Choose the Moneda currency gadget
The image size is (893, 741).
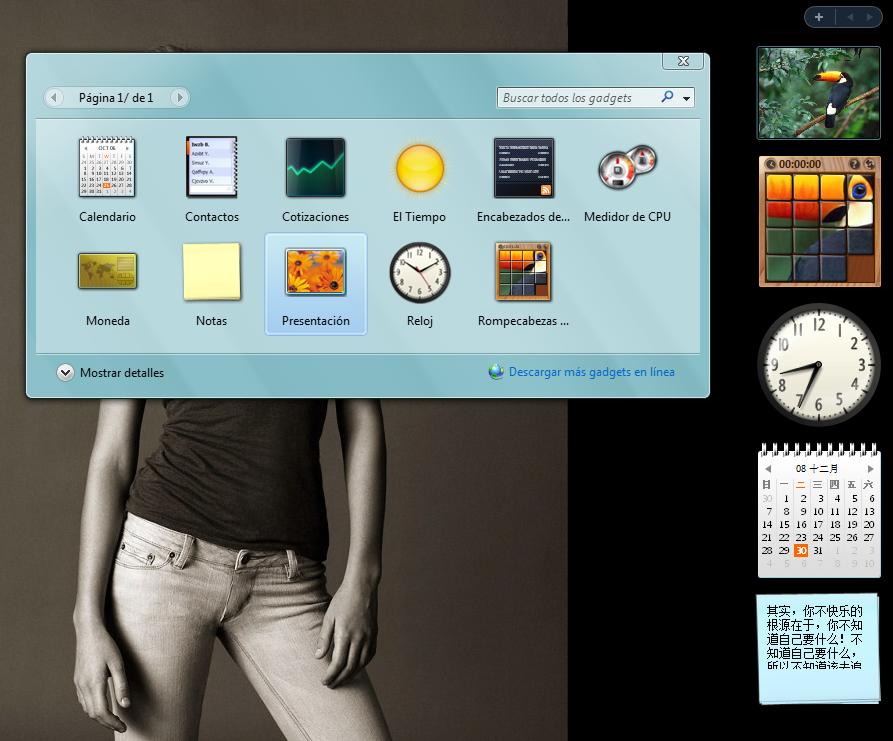tap(107, 271)
